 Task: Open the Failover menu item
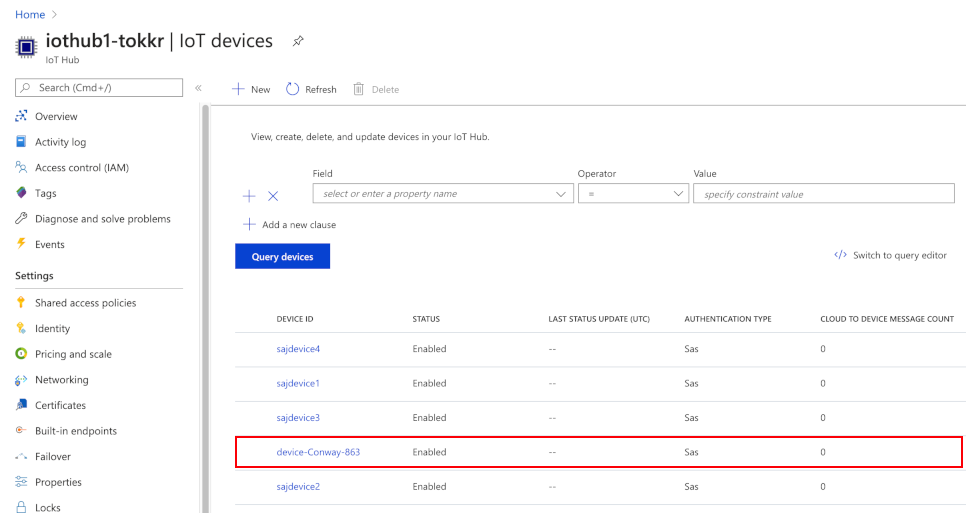coord(53,457)
